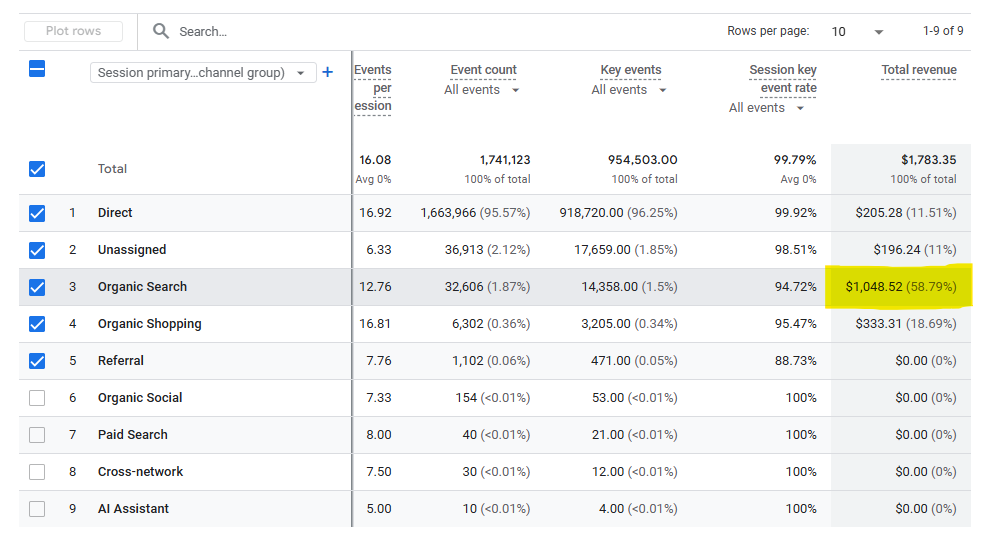Sort by Total revenue column header
This screenshot has width=989, height=538.
(x=919, y=70)
